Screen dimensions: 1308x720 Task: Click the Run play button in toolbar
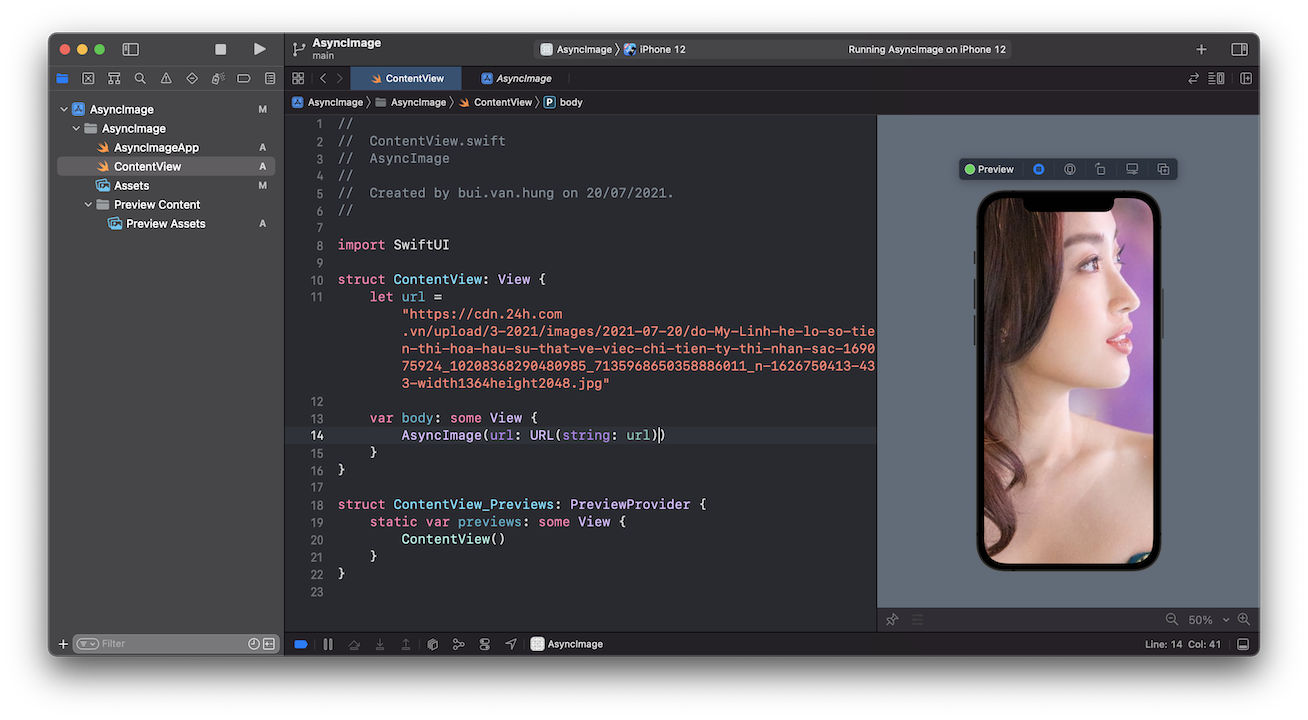pos(259,49)
